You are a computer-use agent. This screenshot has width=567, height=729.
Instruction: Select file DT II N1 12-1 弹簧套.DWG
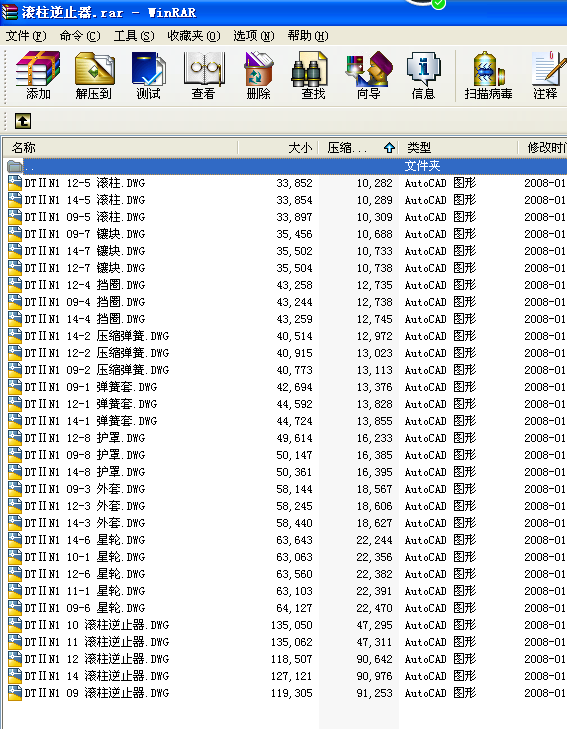click(x=91, y=404)
